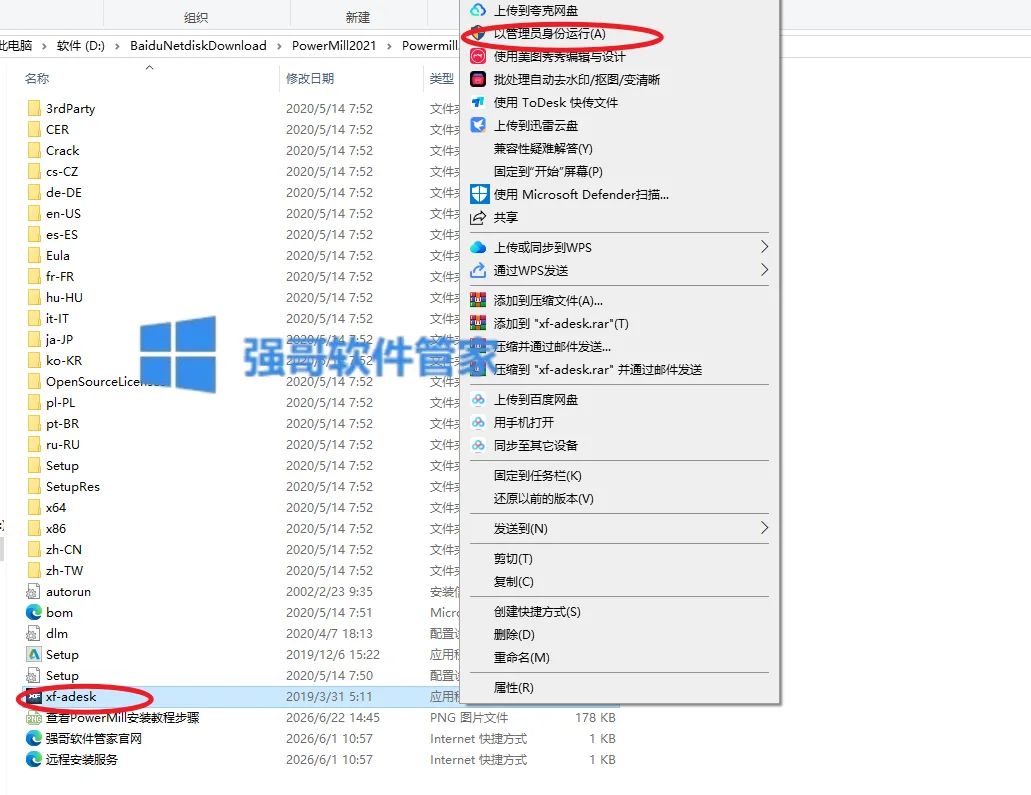Select 剪切(T) from context menu
Image resolution: width=1031 pixels, height=795 pixels.
tap(514, 559)
